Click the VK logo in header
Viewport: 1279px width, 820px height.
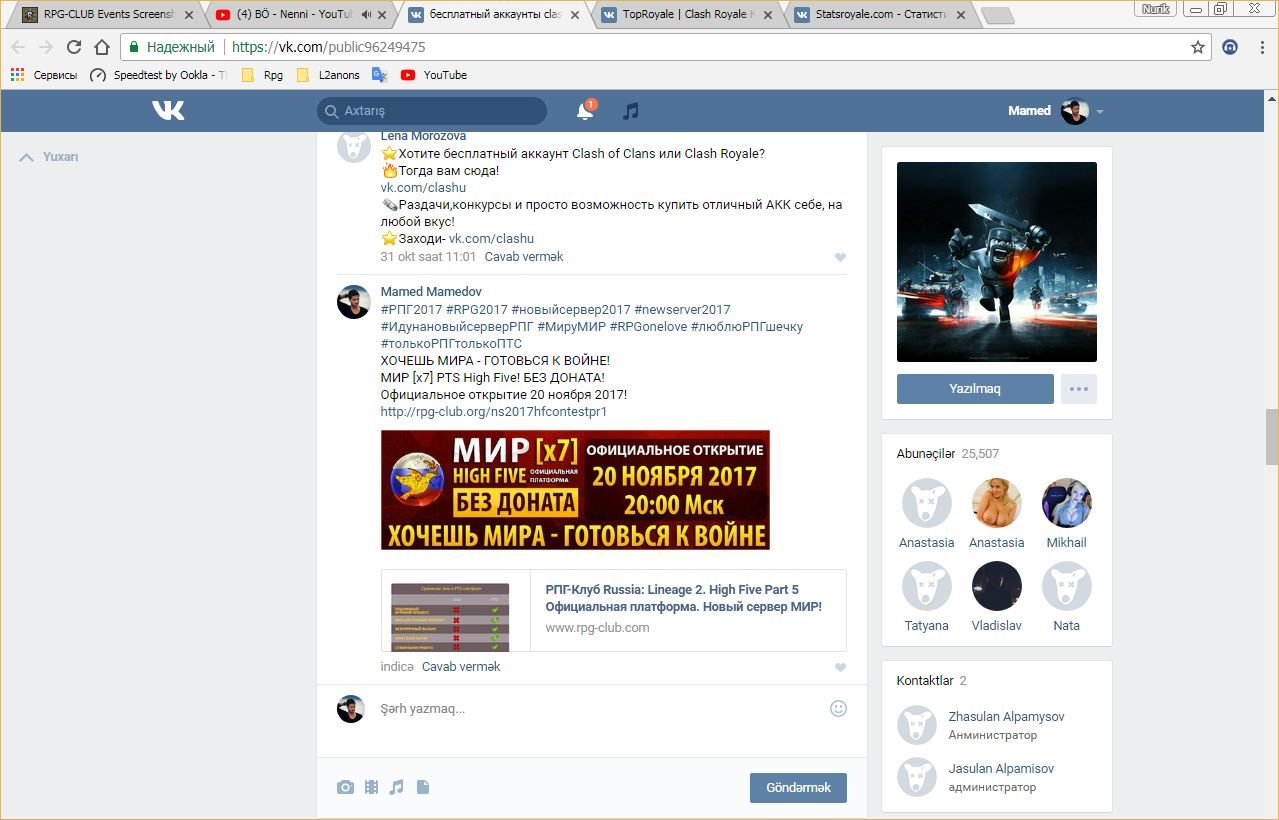pos(168,110)
